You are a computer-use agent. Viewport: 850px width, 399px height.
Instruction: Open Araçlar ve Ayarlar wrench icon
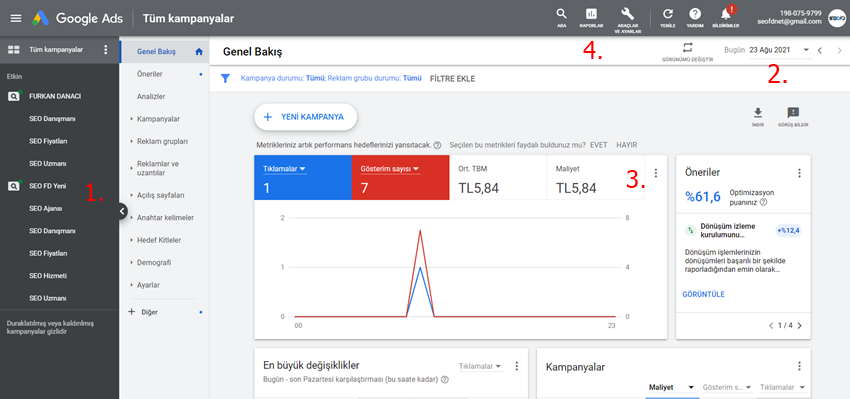coord(627,15)
